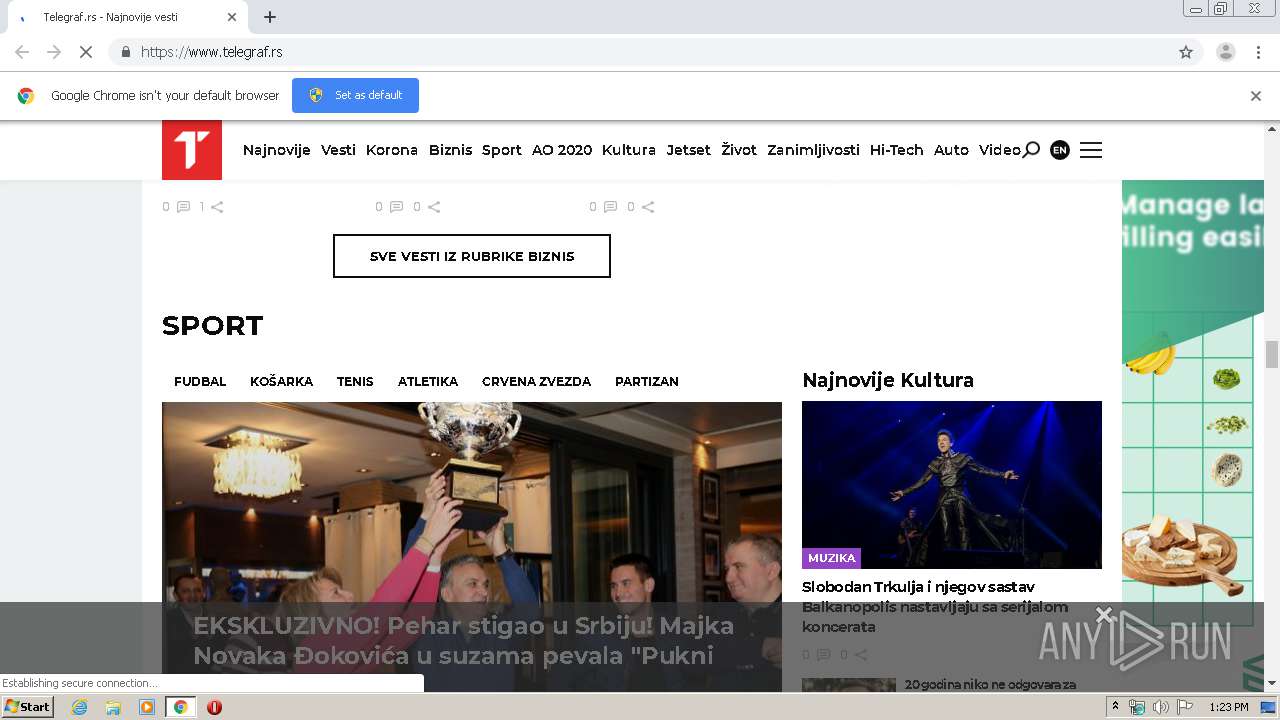
Task: Go to Kultura nav item
Action: pos(629,150)
